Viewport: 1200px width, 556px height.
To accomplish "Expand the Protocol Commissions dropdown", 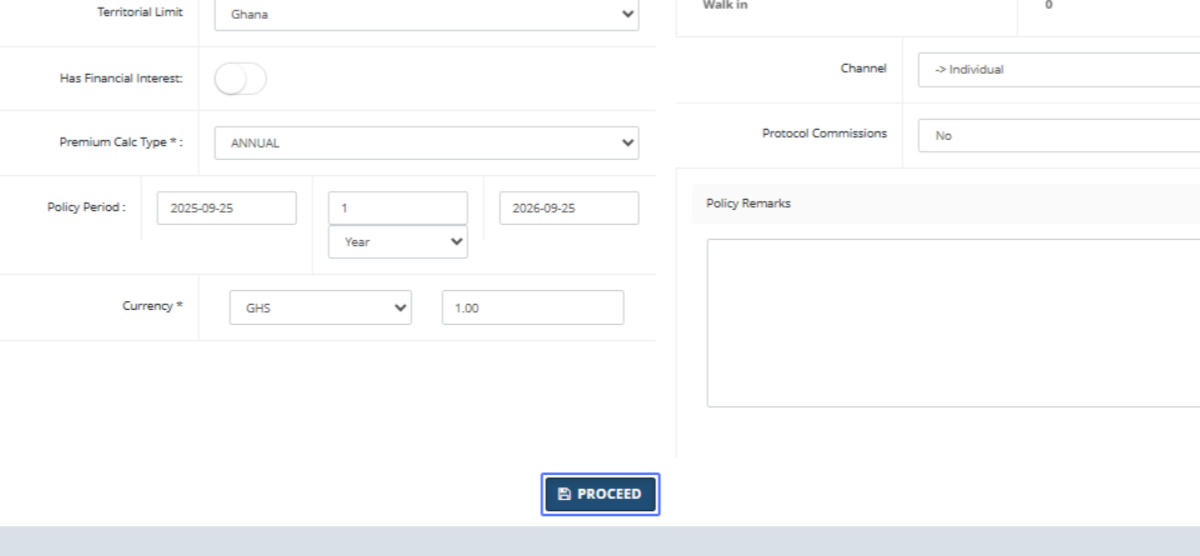I will tap(1058, 136).
